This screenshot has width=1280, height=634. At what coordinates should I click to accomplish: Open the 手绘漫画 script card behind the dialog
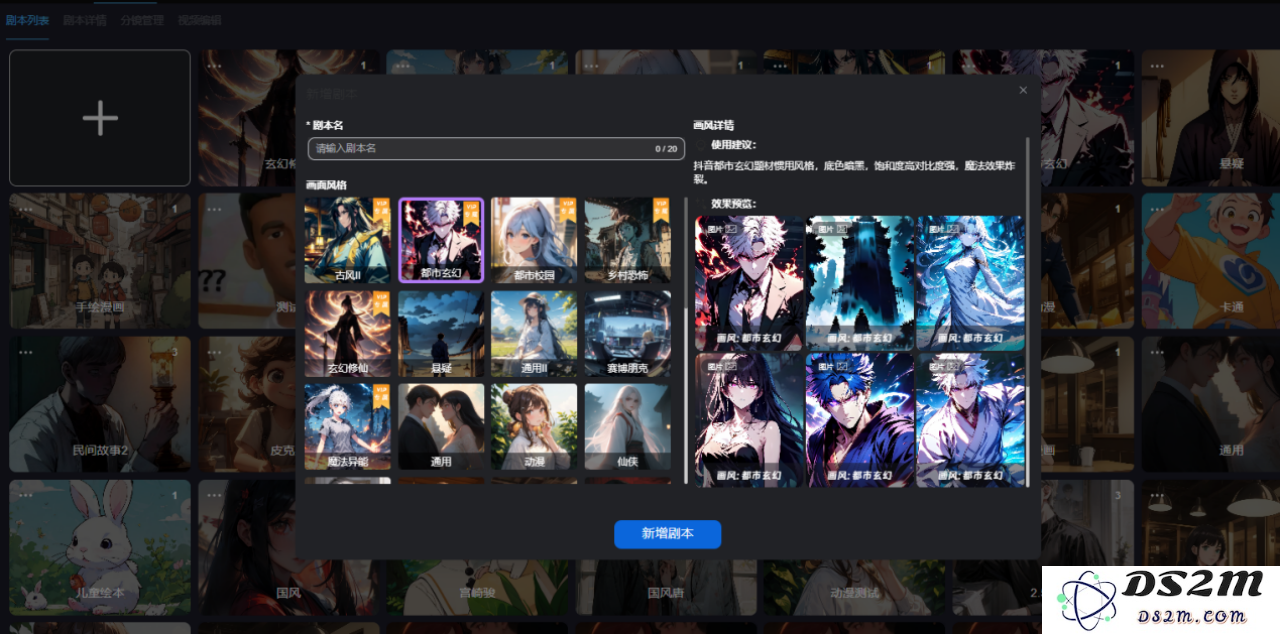click(x=100, y=261)
